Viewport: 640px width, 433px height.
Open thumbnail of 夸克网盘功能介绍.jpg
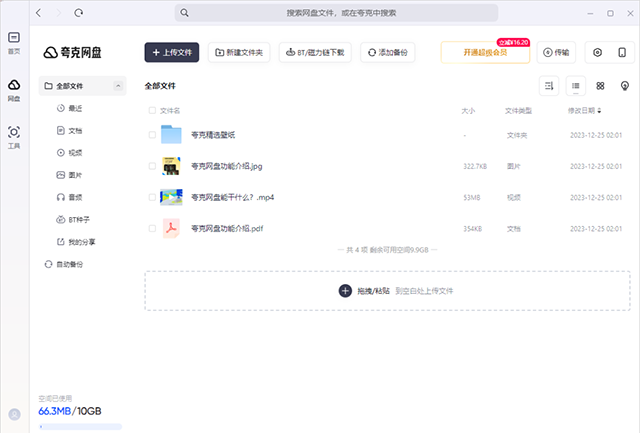point(171,166)
